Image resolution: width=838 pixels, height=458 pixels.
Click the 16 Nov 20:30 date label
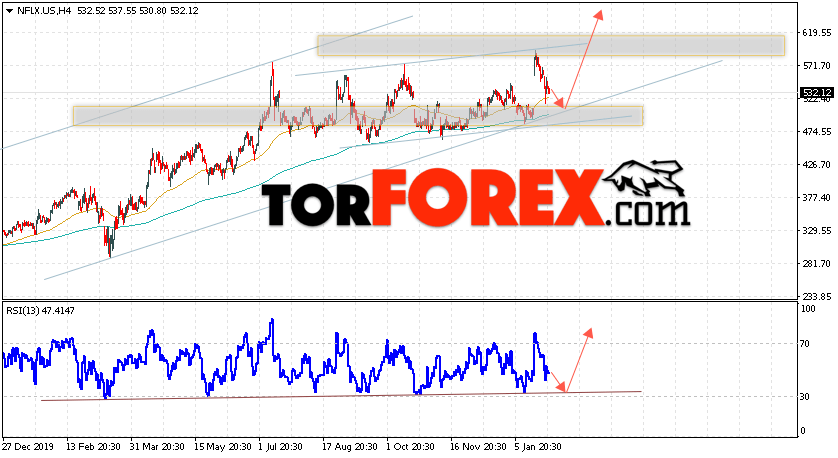click(478, 447)
